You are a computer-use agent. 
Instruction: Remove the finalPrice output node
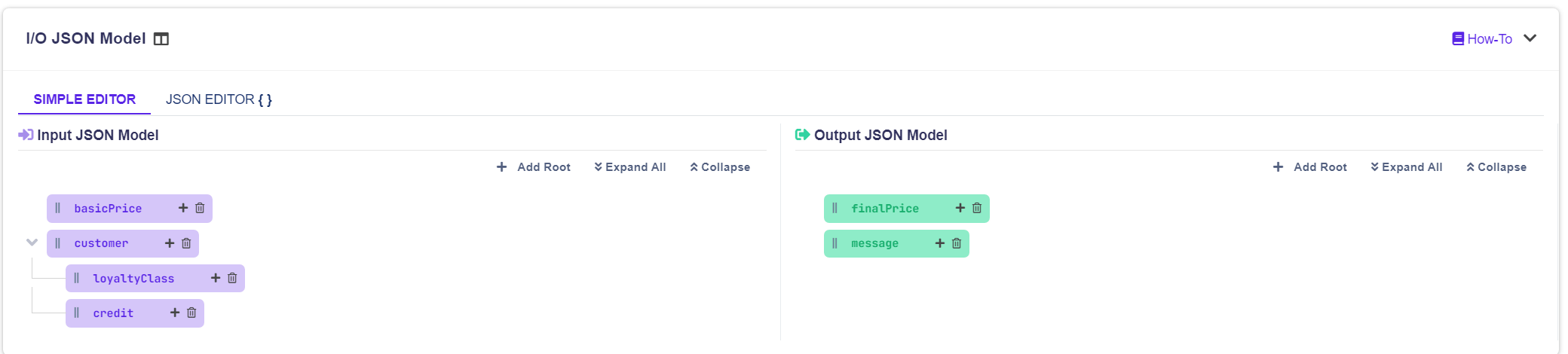coord(977,208)
